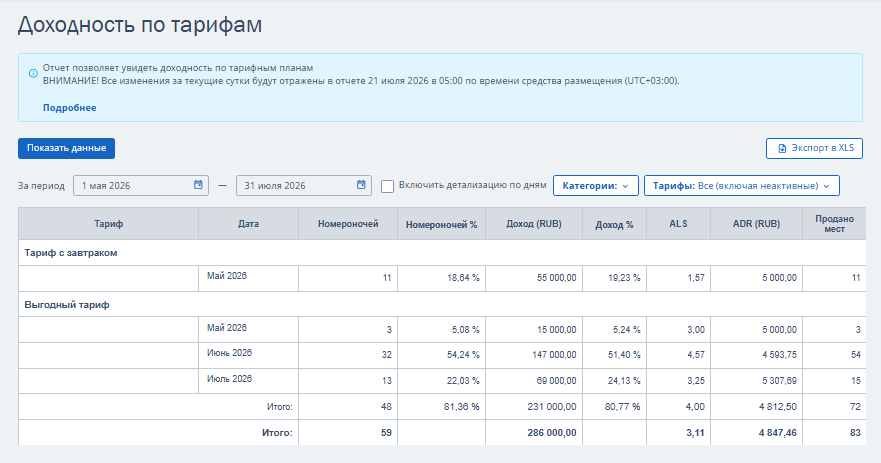The image size is (881, 463).
Task: Click the 19,23 % income share cell
Action: [614, 278]
